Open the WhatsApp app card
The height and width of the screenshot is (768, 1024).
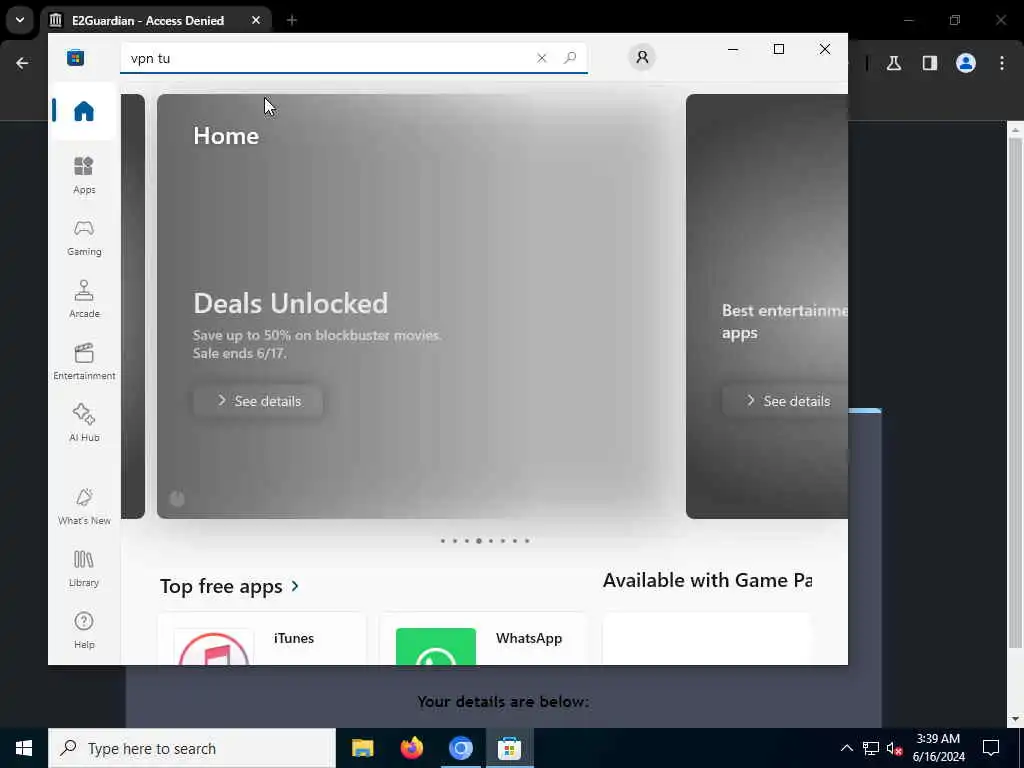pos(483,639)
